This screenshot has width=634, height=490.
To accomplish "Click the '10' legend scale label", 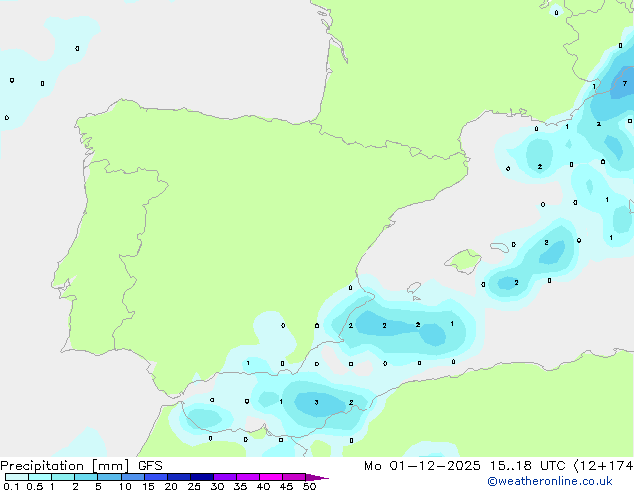I will (x=125, y=486).
